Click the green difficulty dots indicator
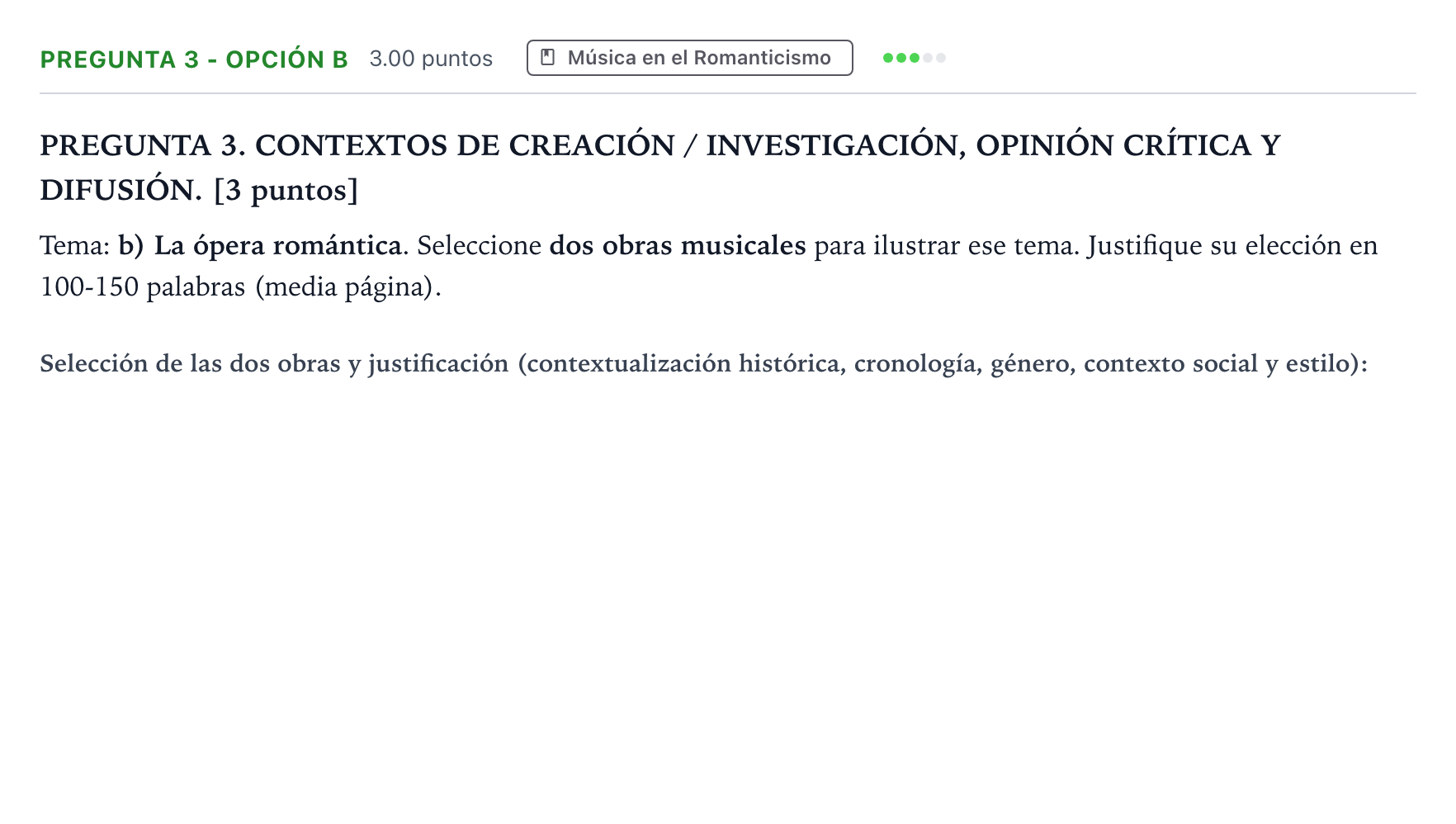Screen dimensions: 1456x824 point(914,58)
